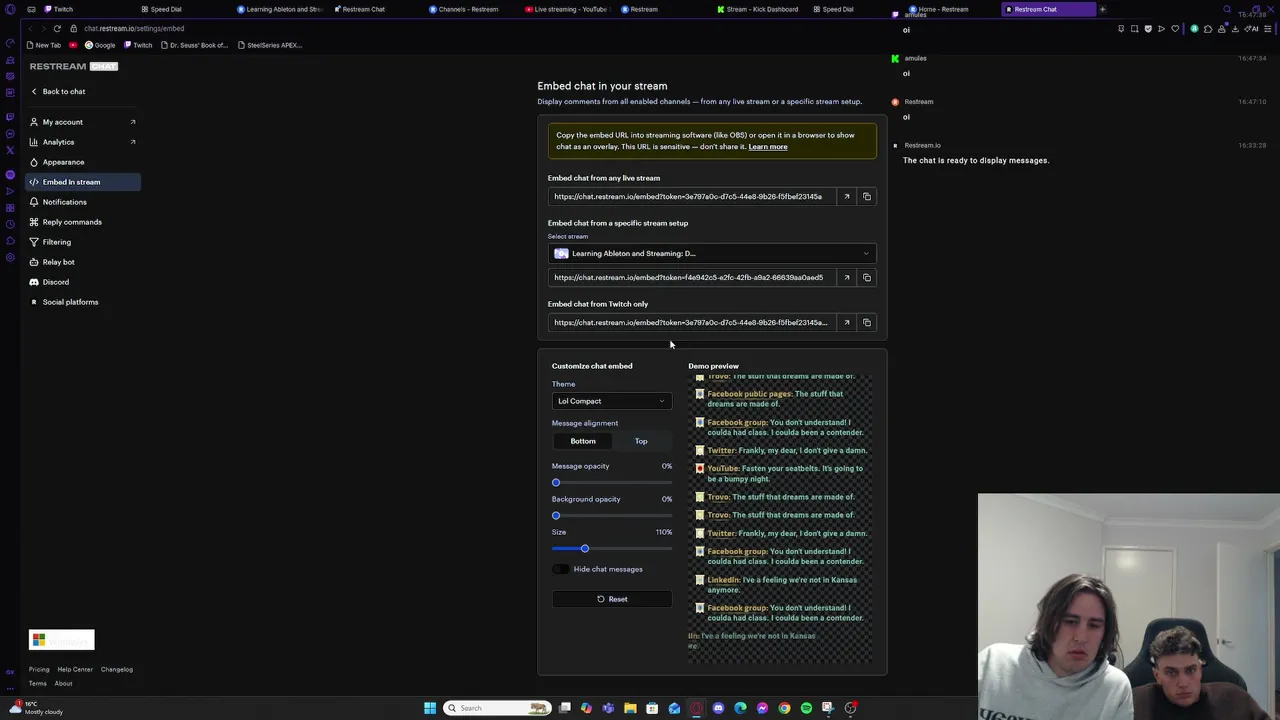Click the Back to chat link
This screenshot has width=1280, height=720.
tap(58, 92)
